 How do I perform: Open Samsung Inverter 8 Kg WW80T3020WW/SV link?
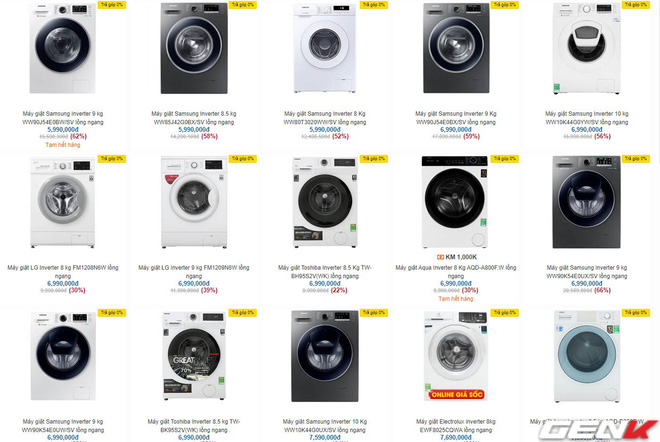(x=325, y=118)
